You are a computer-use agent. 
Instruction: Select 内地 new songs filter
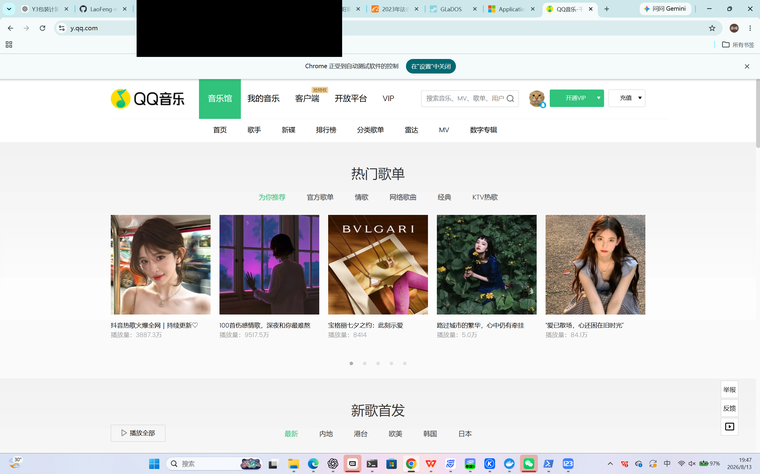pos(326,434)
